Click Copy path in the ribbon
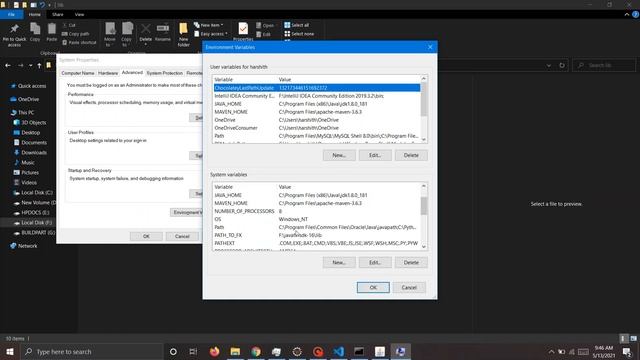 pyautogui.click(x=76, y=34)
